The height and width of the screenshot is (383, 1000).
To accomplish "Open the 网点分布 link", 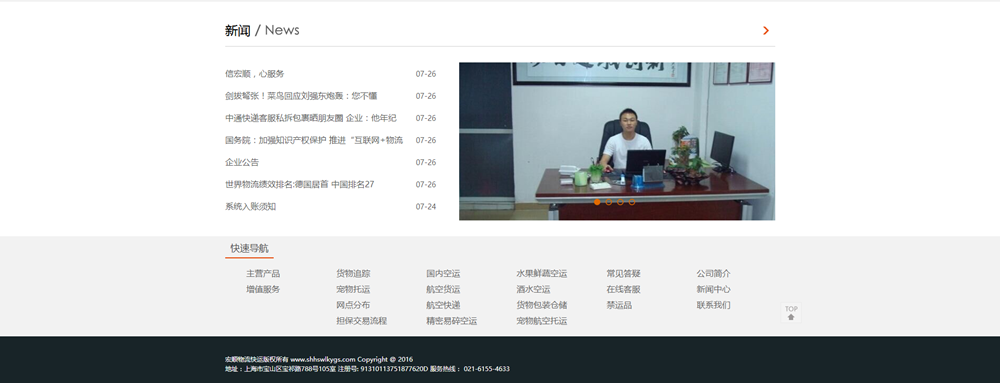I will pyautogui.click(x=353, y=305).
